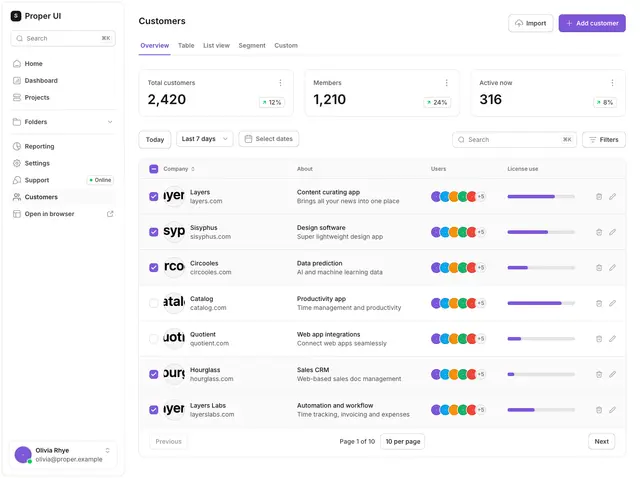Viewport: 640px width, 478px height.
Task: Go to Home in the sidebar
Action: pos(63,64)
